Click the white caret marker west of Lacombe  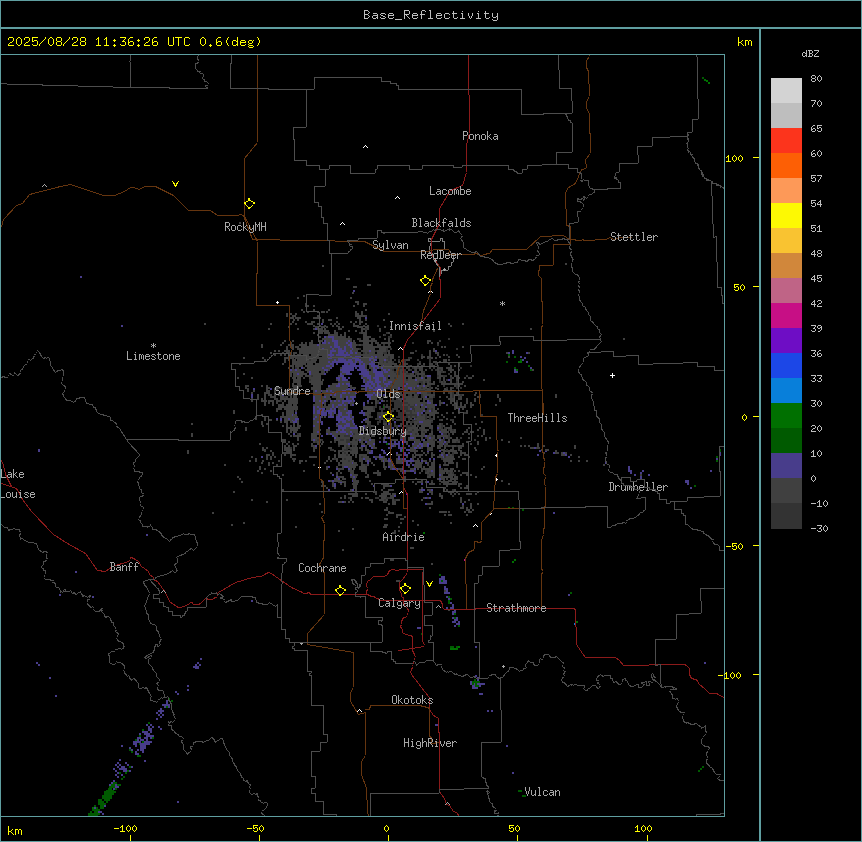tap(397, 198)
